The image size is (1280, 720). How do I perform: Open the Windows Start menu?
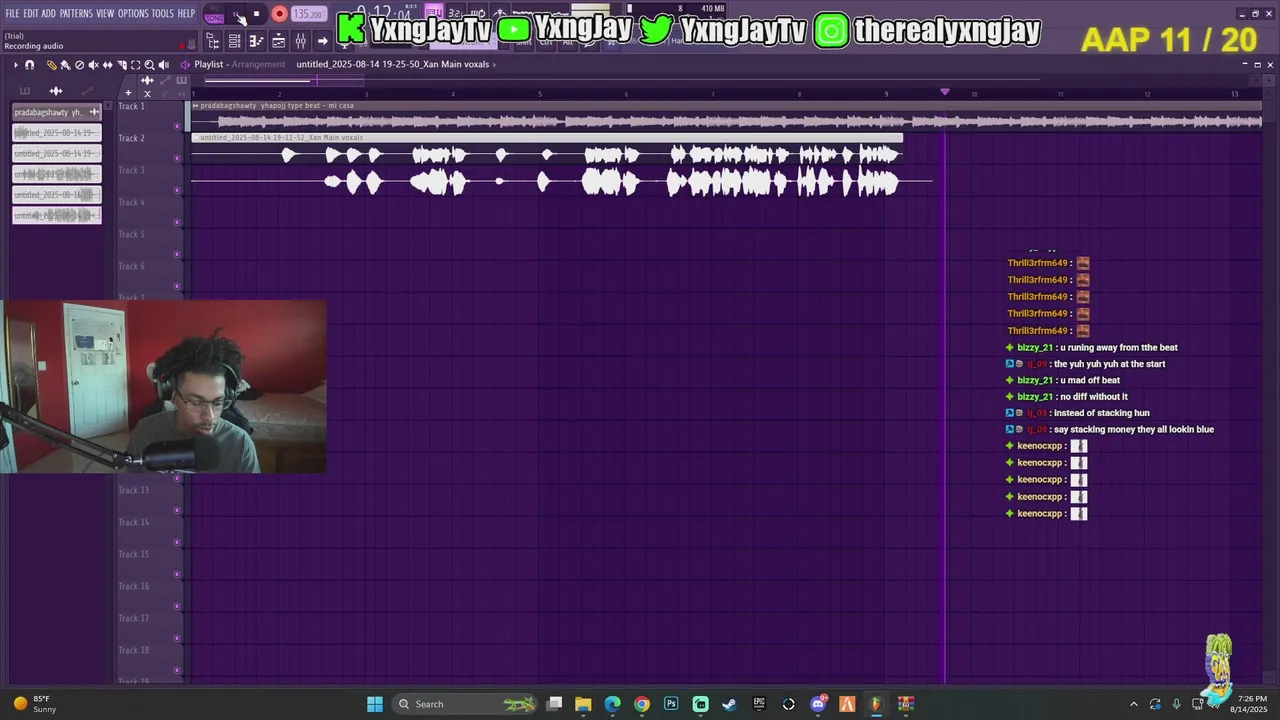(x=375, y=704)
